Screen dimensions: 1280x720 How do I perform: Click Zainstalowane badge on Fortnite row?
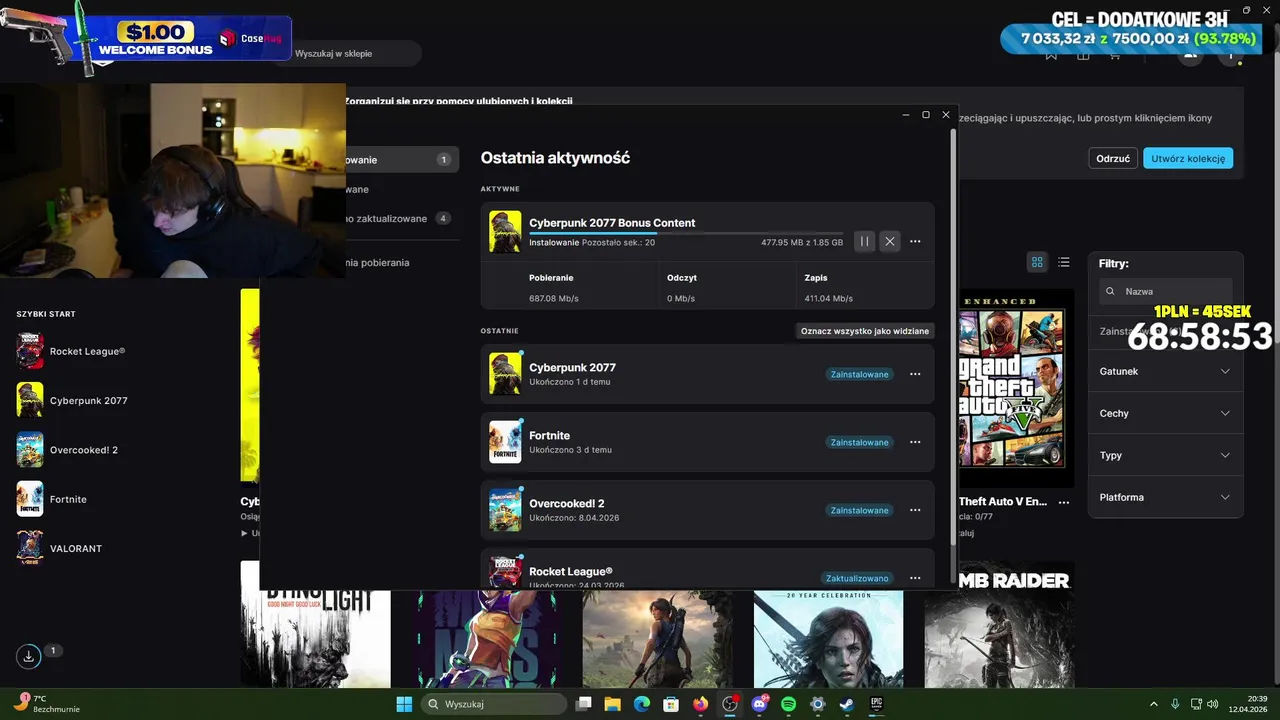(860, 442)
